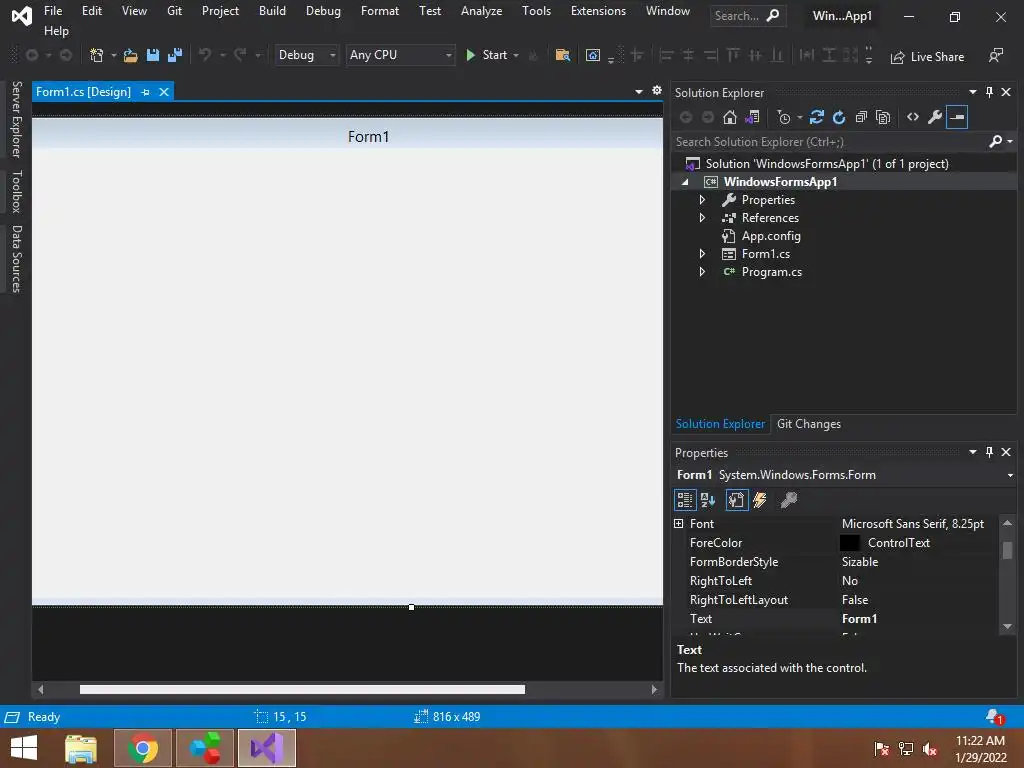
Task: Open File Explorer from the taskbar
Action: (x=80, y=748)
